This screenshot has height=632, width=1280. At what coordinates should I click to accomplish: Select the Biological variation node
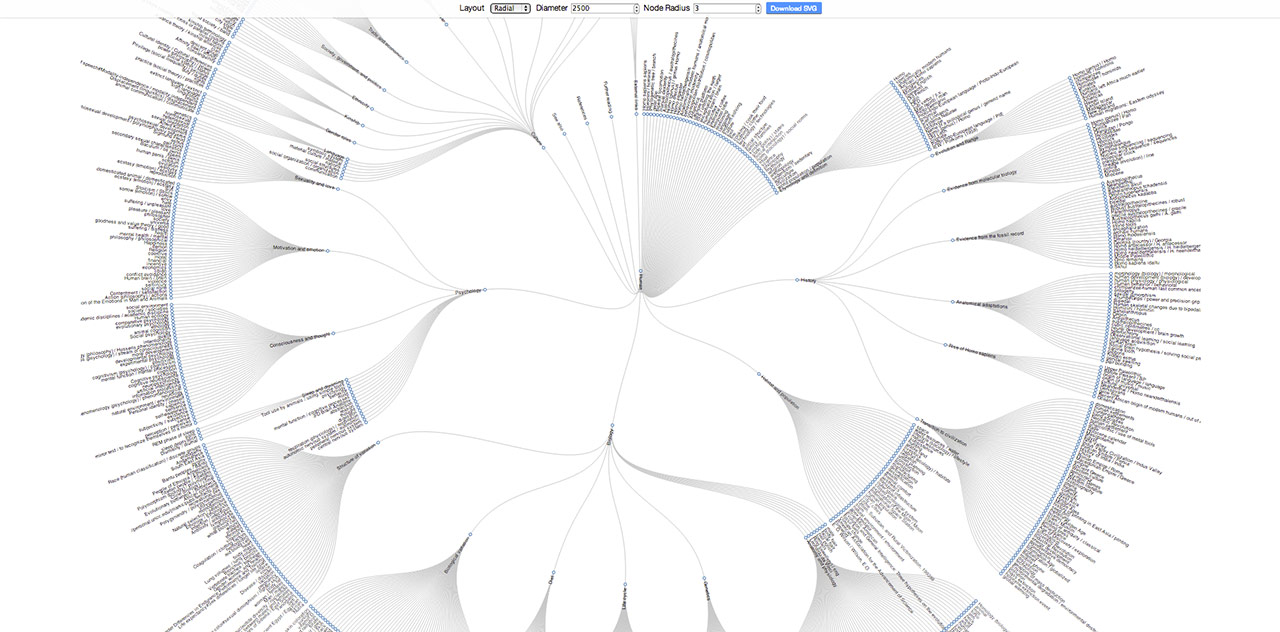(470, 535)
